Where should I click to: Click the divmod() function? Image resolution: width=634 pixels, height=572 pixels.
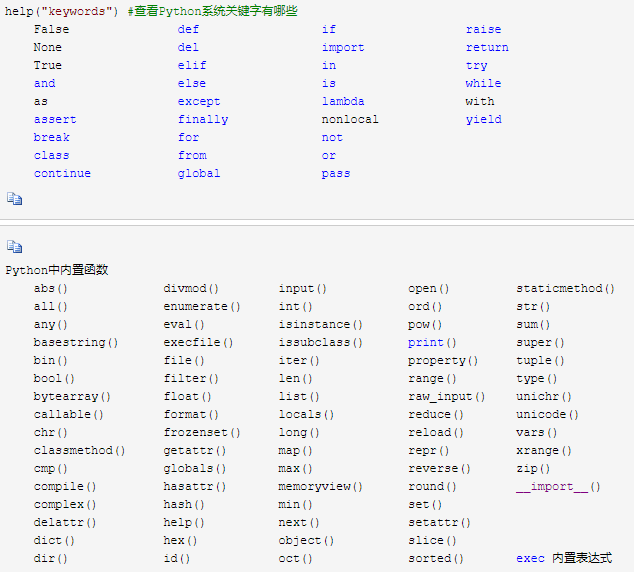pyautogui.click(x=191, y=288)
